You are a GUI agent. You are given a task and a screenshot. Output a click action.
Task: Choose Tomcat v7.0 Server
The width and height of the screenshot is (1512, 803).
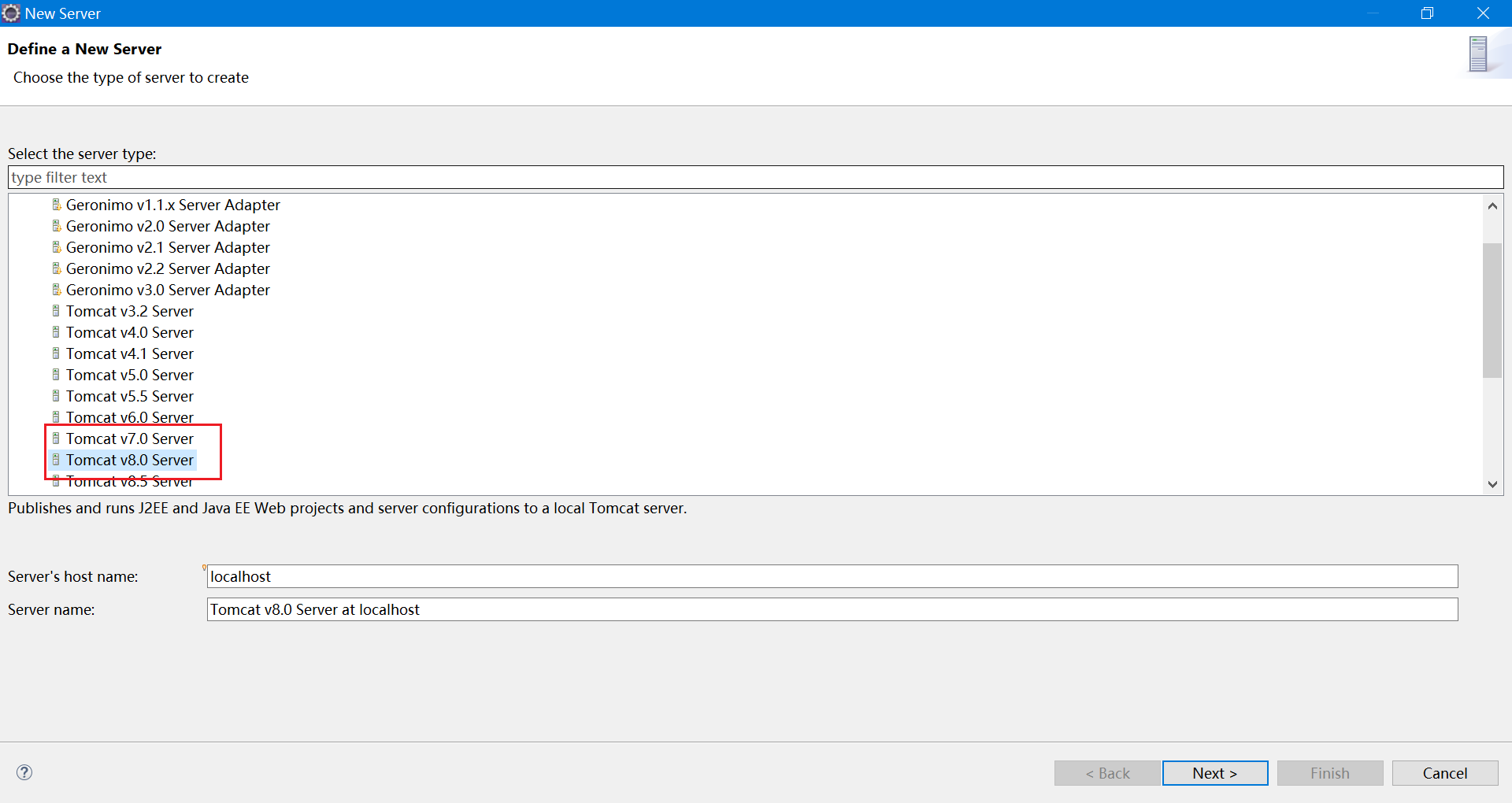(129, 439)
